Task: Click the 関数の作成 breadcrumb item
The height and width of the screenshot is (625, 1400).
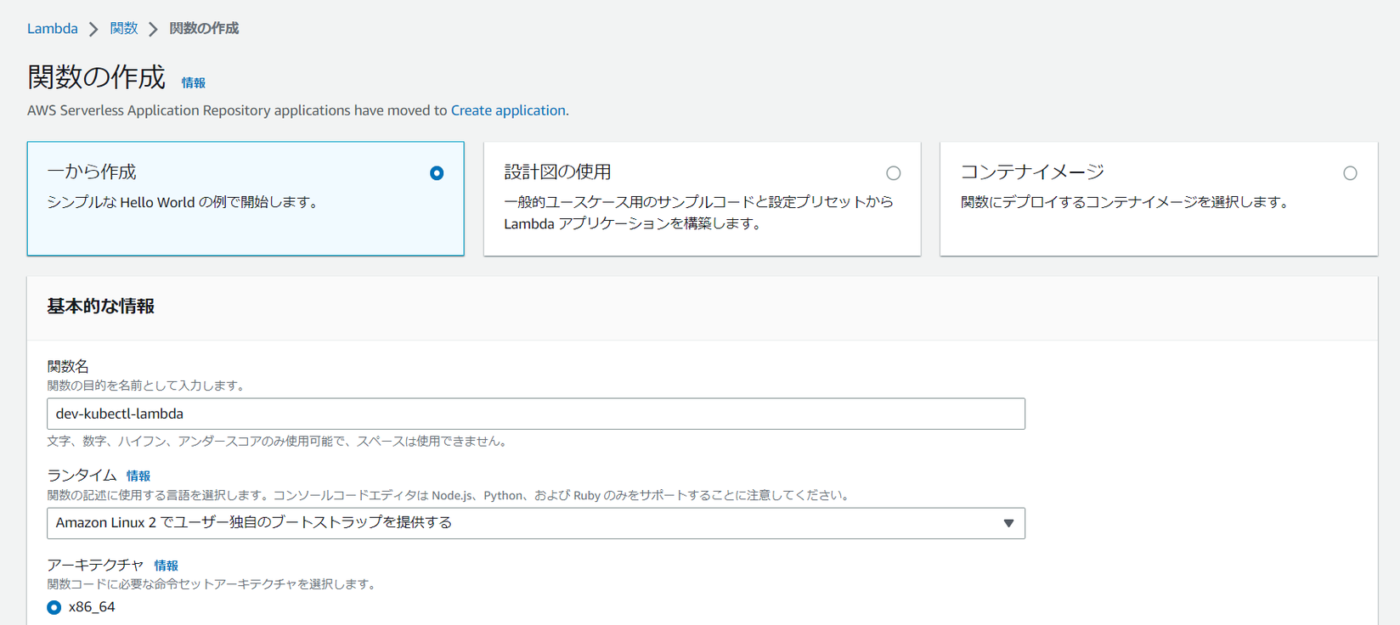Action: pos(204,28)
